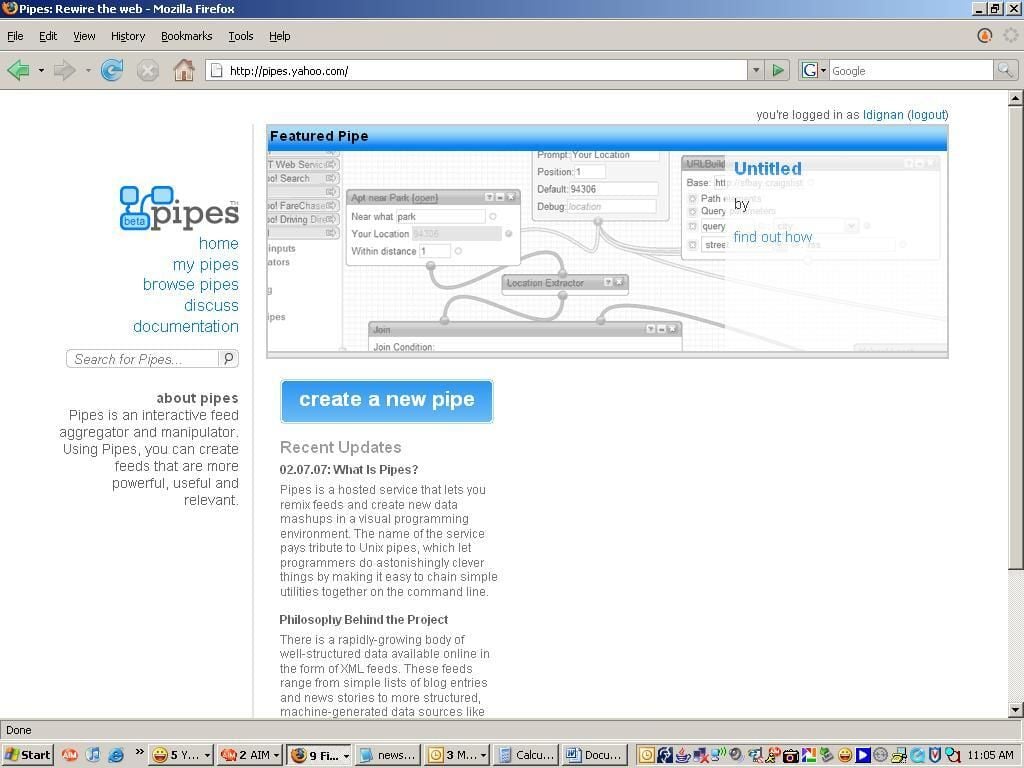The image size is (1024, 768).
Task: Click the logout link
Action: [x=928, y=115]
